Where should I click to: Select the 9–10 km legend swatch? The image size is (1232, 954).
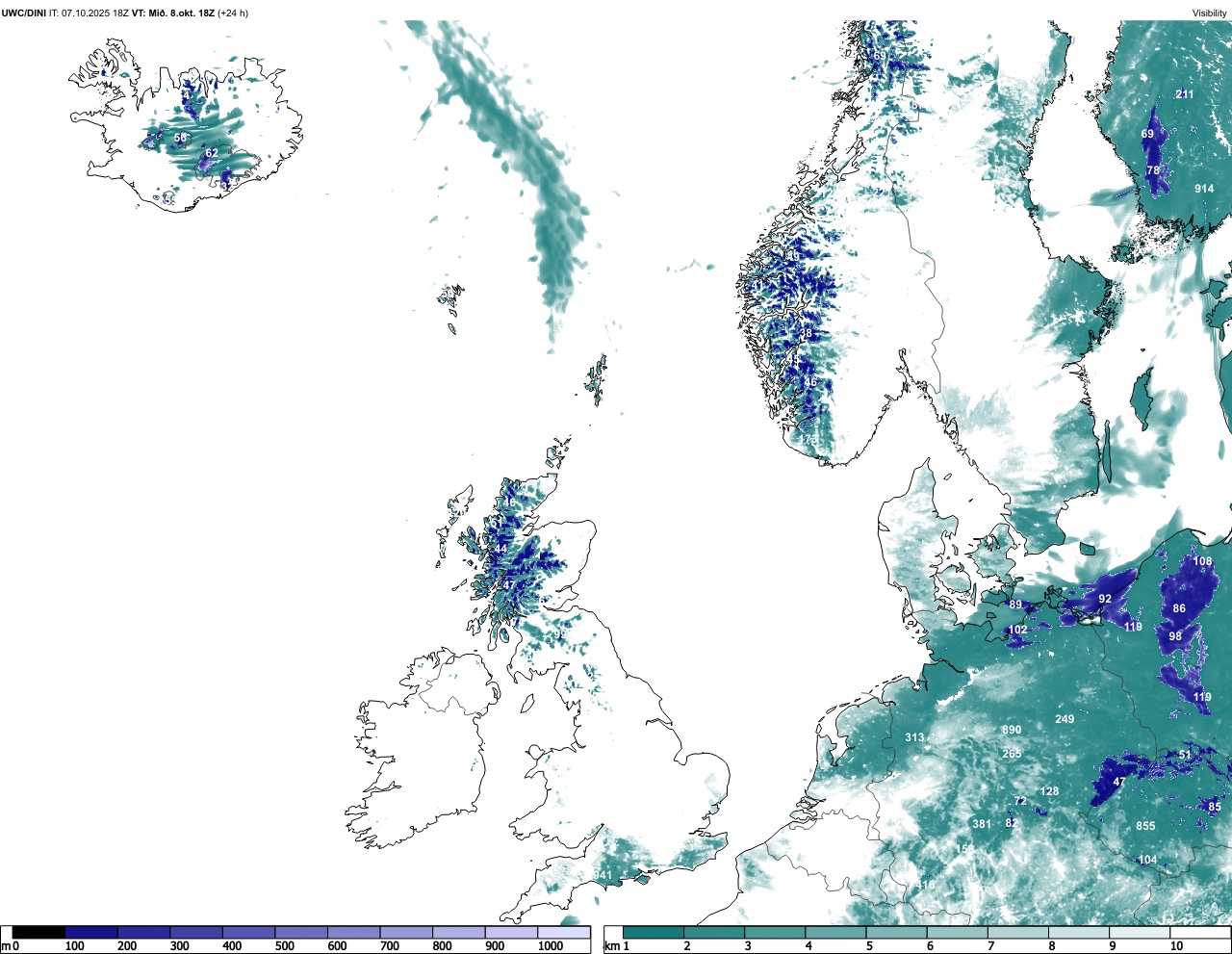point(1141,932)
